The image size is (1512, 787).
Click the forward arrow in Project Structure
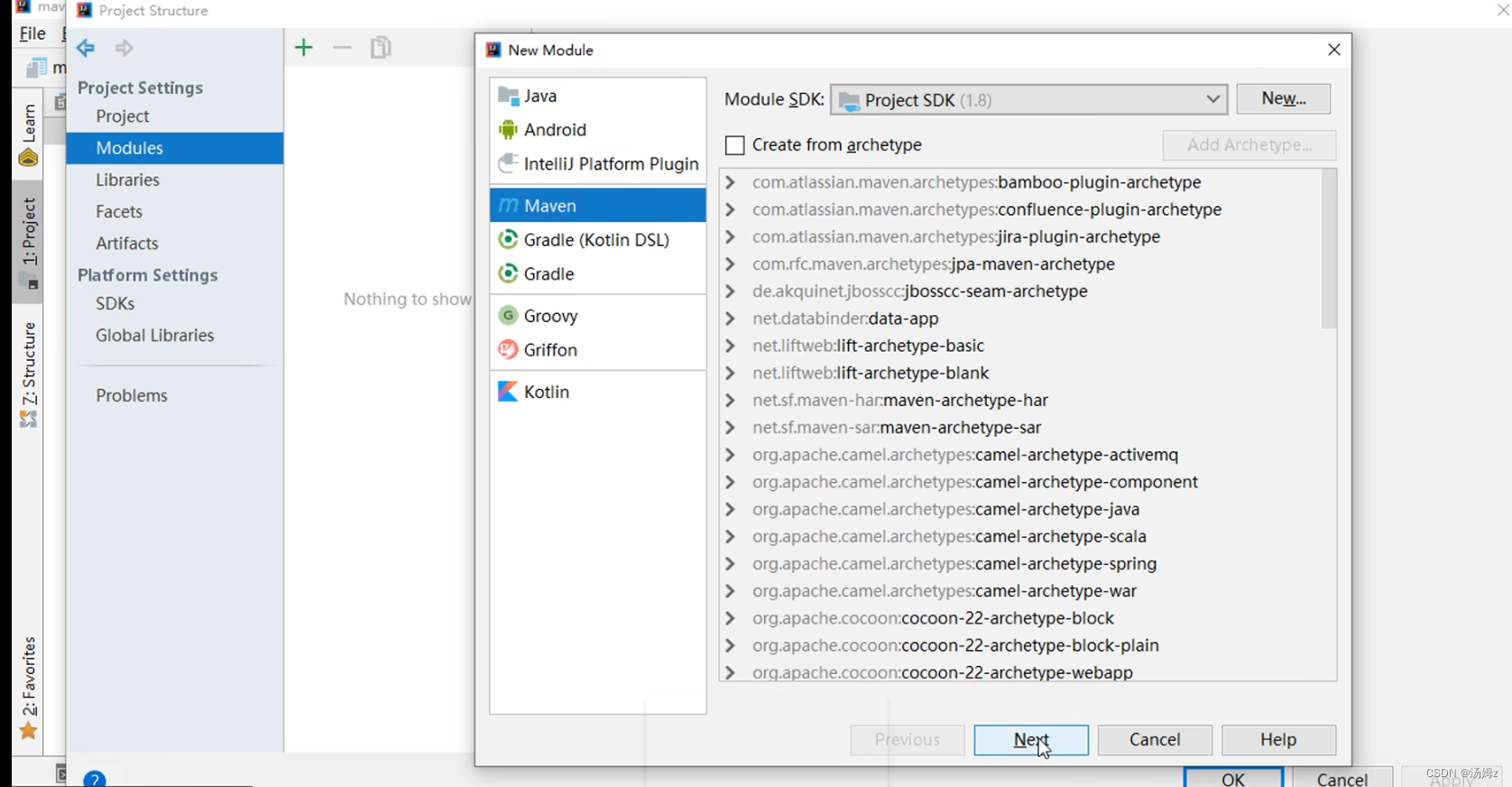(x=124, y=48)
